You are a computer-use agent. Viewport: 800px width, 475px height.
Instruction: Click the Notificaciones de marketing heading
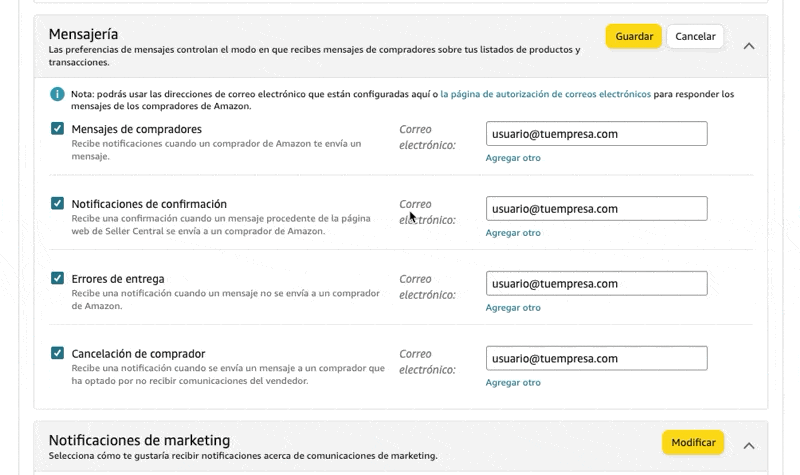coord(139,440)
